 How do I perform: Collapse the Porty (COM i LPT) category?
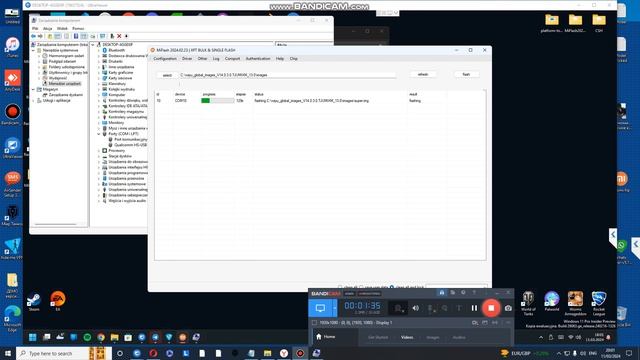point(99,134)
